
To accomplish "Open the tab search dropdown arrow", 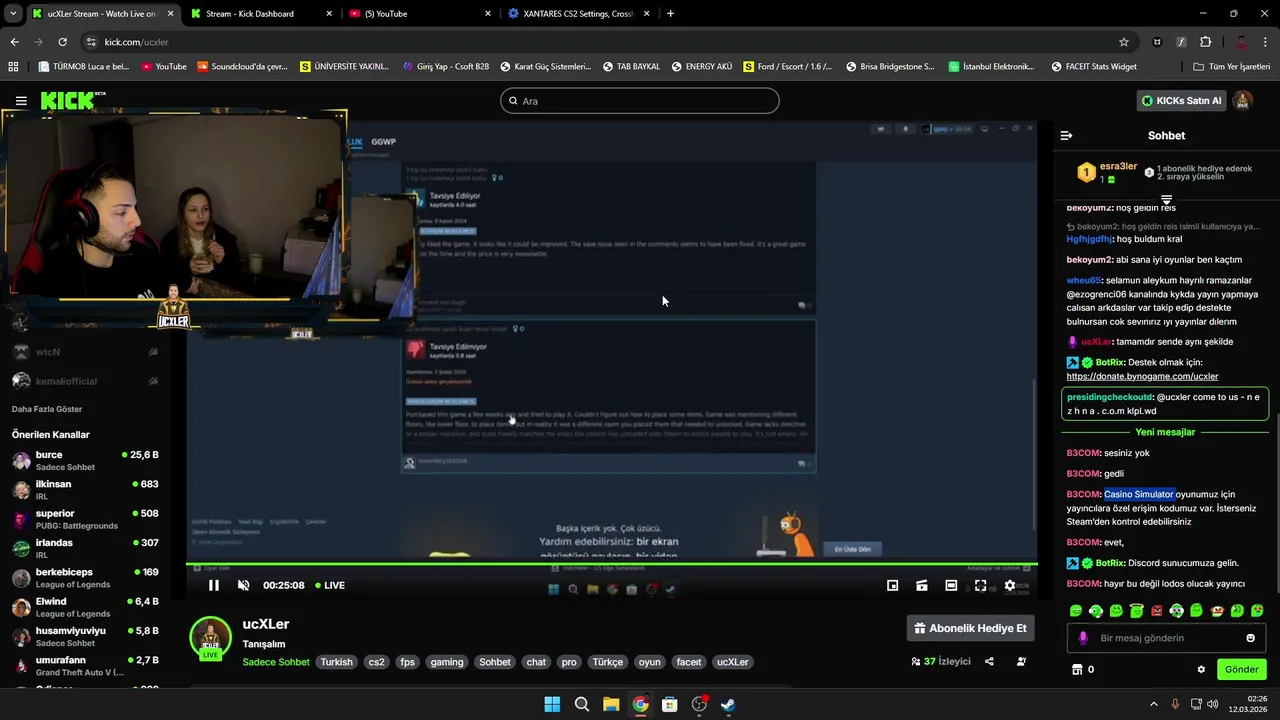I will (x=13, y=14).
